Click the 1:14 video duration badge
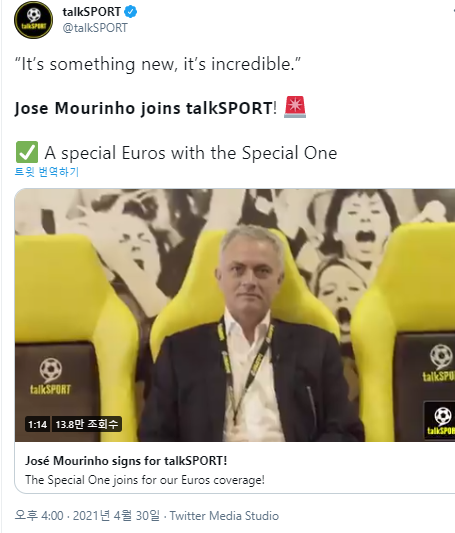The width and height of the screenshot is (455, 533). [37, 424]
